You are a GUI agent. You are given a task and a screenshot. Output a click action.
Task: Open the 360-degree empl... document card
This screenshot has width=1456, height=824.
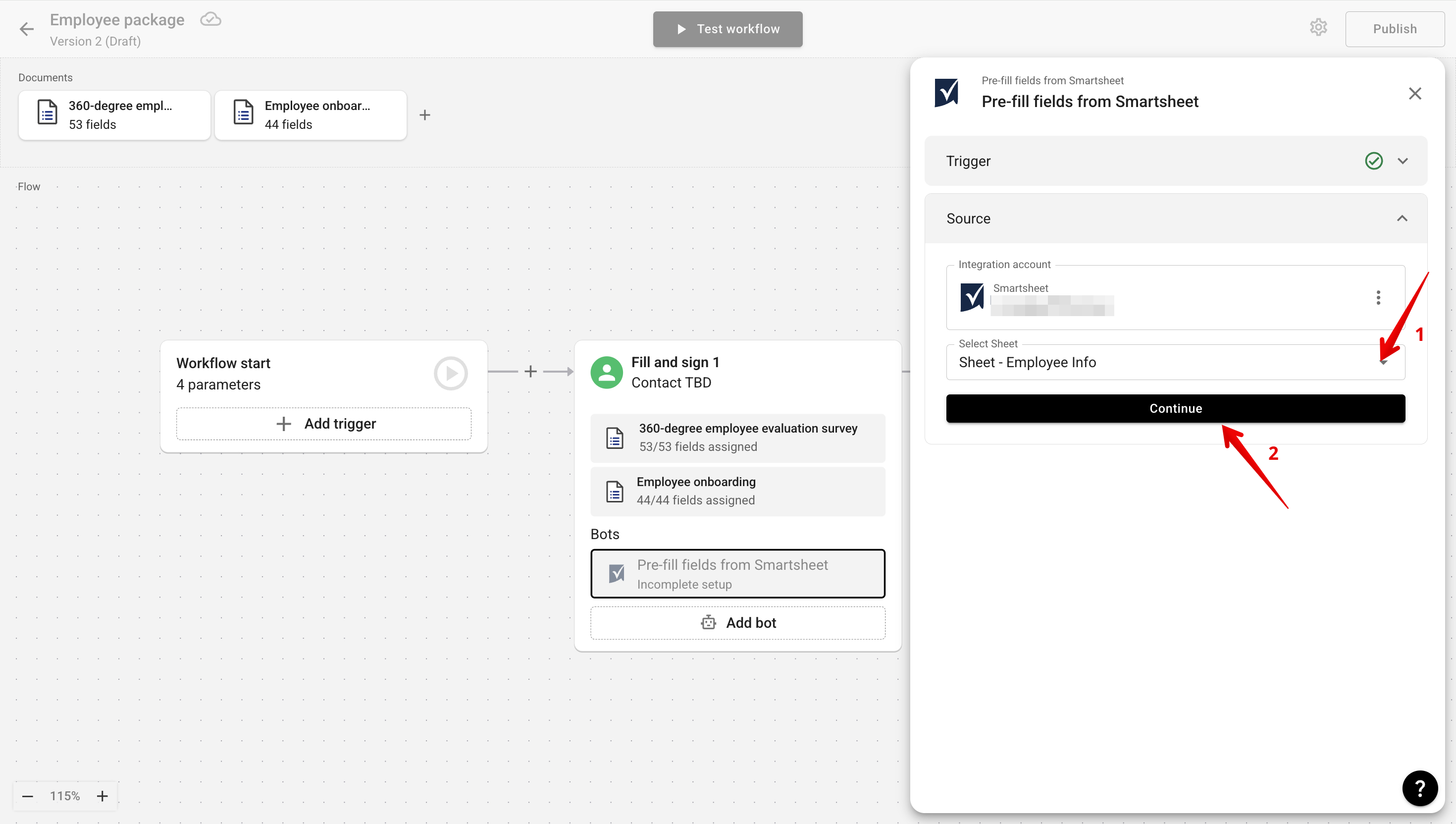114,115
